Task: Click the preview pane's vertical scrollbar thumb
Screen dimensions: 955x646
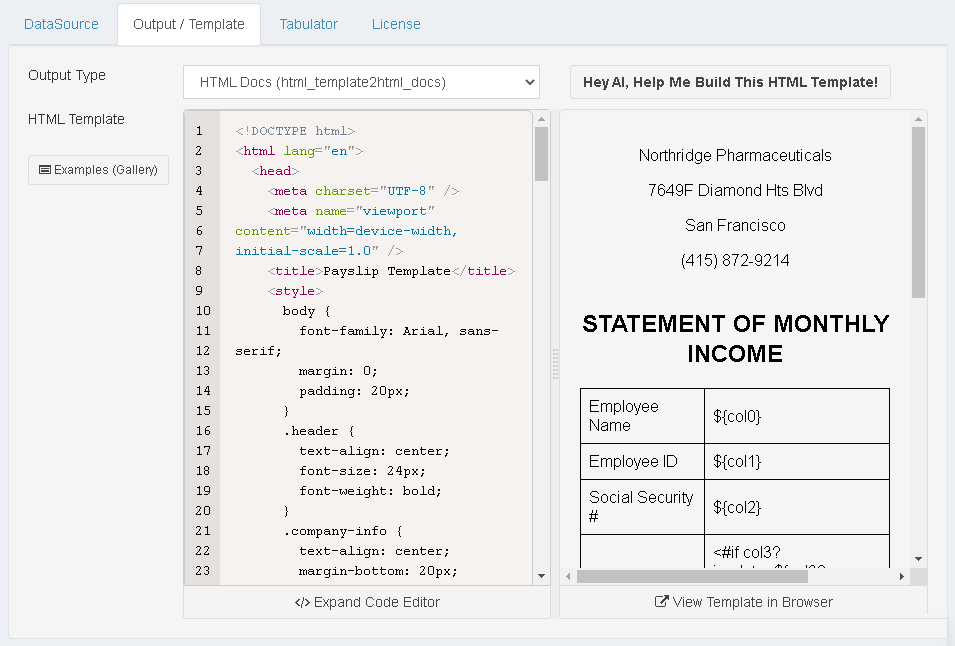Action: (x=918, y=211)
